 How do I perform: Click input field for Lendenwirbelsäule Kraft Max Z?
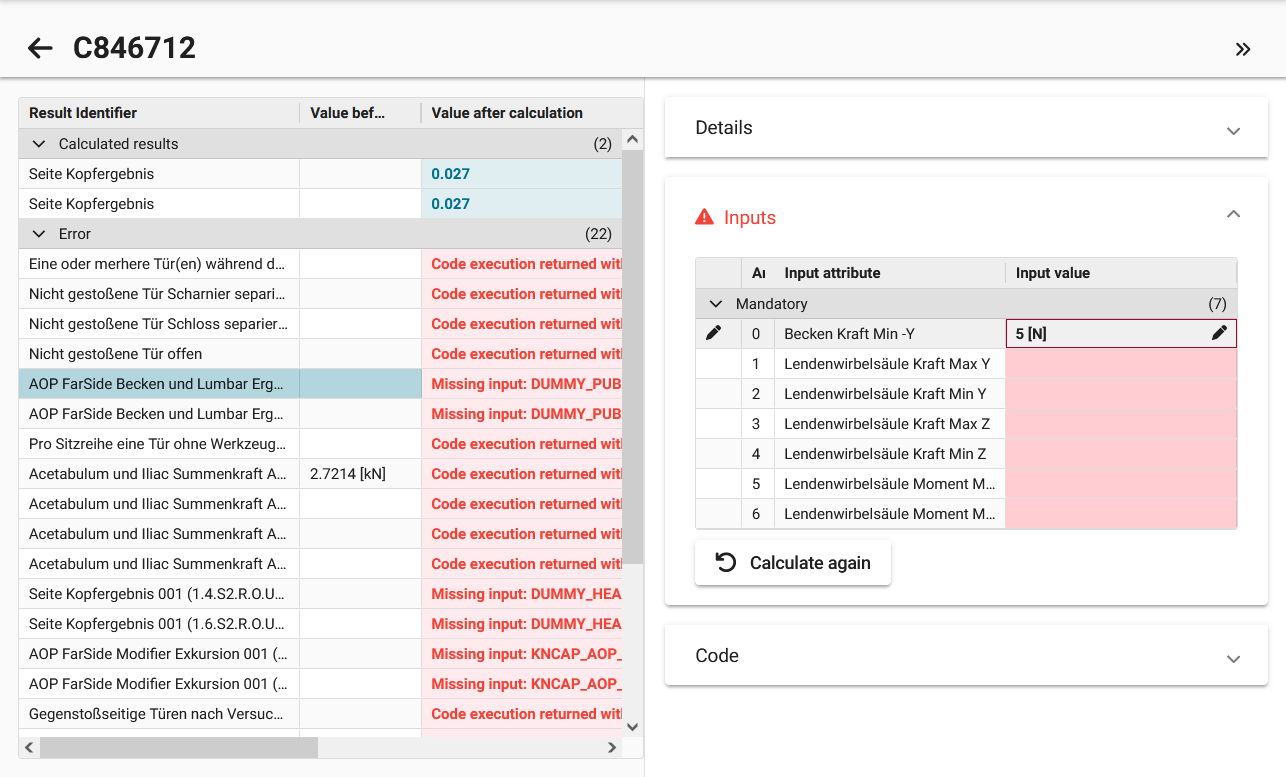(x=1121, y=424)
